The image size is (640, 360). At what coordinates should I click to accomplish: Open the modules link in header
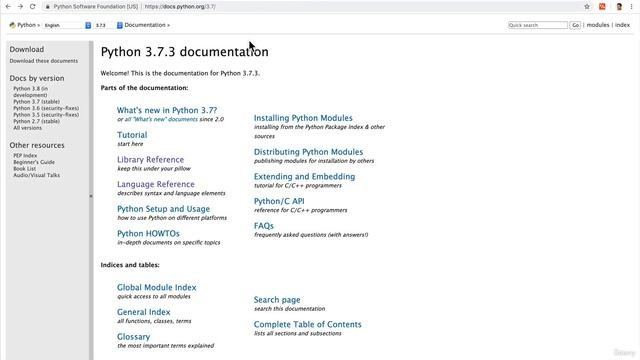(x=598, y=25)
